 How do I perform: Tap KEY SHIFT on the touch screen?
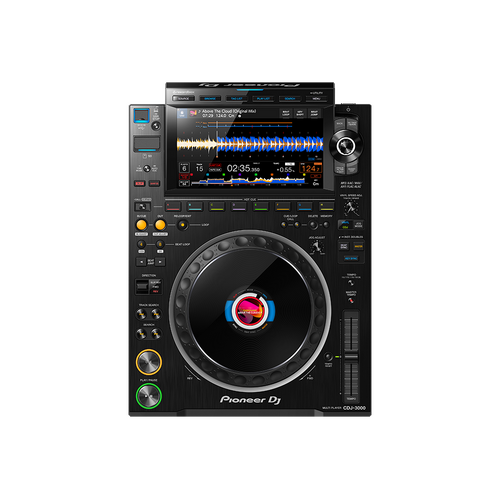click(300, 113)
